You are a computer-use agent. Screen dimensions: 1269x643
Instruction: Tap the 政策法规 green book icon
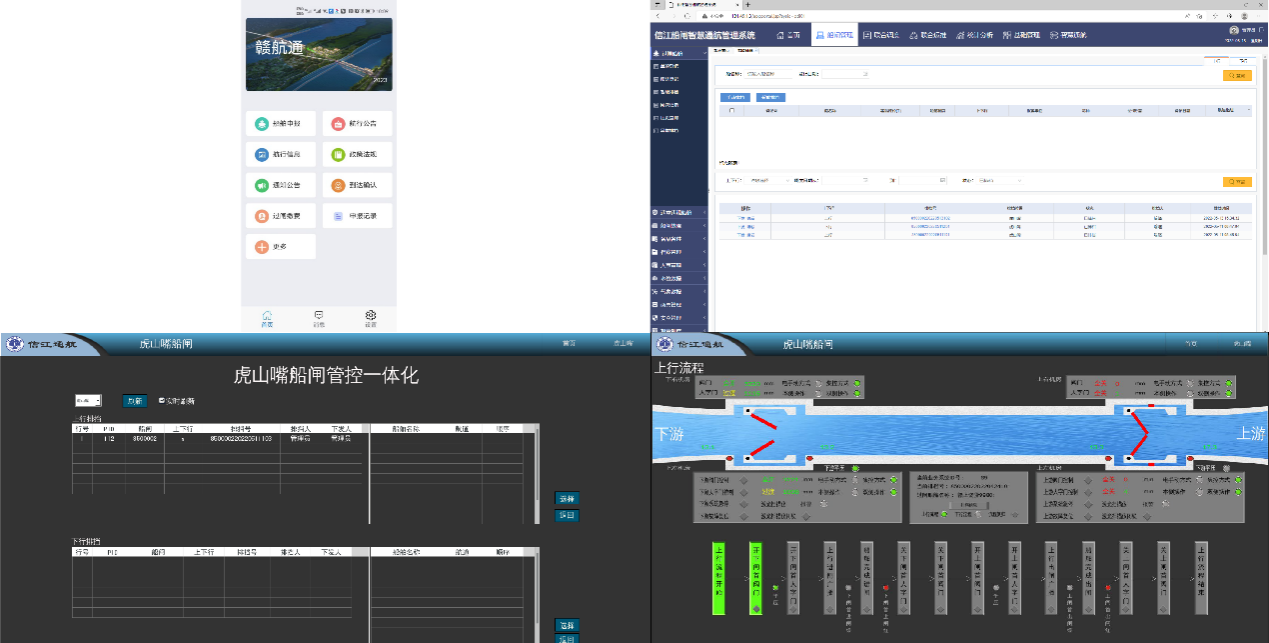[338, 155]
